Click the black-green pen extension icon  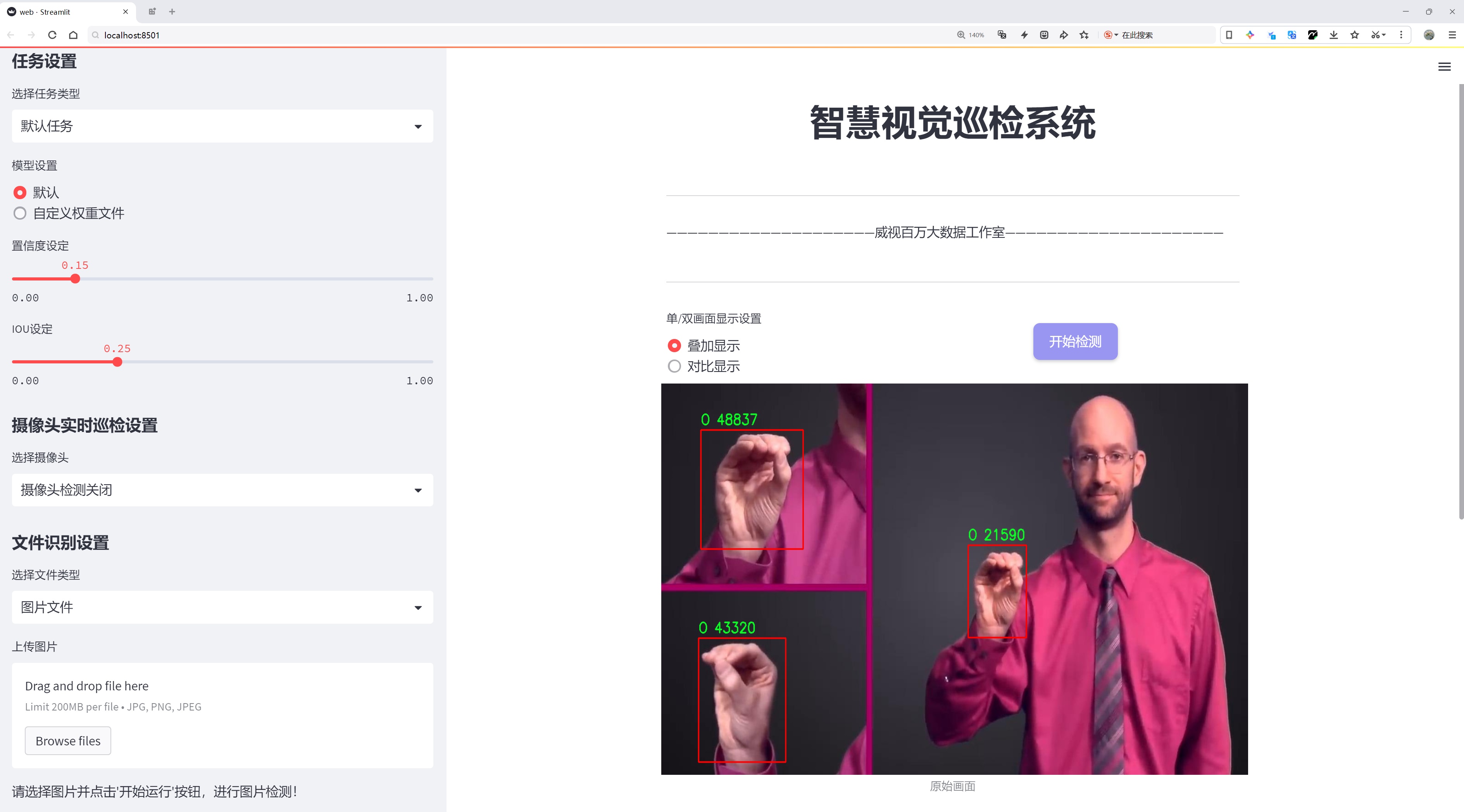tap(1313, 35)
